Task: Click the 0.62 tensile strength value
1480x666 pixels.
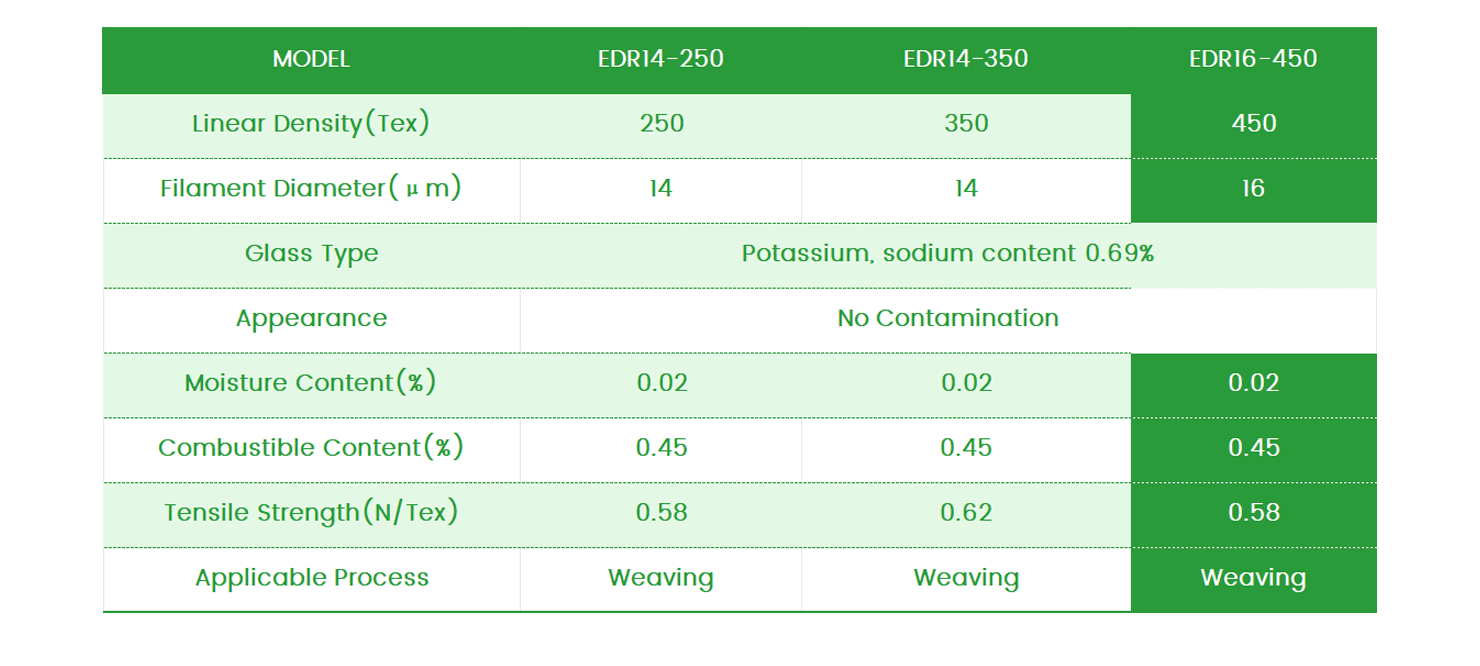Action: [x=966, y=512]
